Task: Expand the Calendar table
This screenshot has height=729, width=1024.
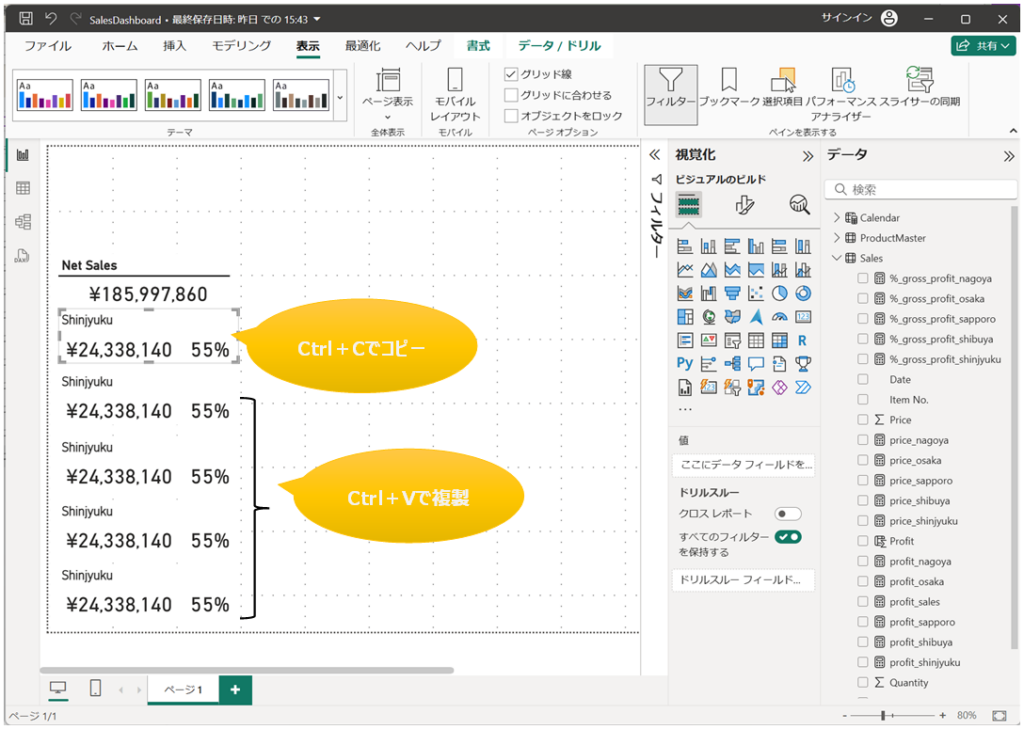Action: (837, 218)
